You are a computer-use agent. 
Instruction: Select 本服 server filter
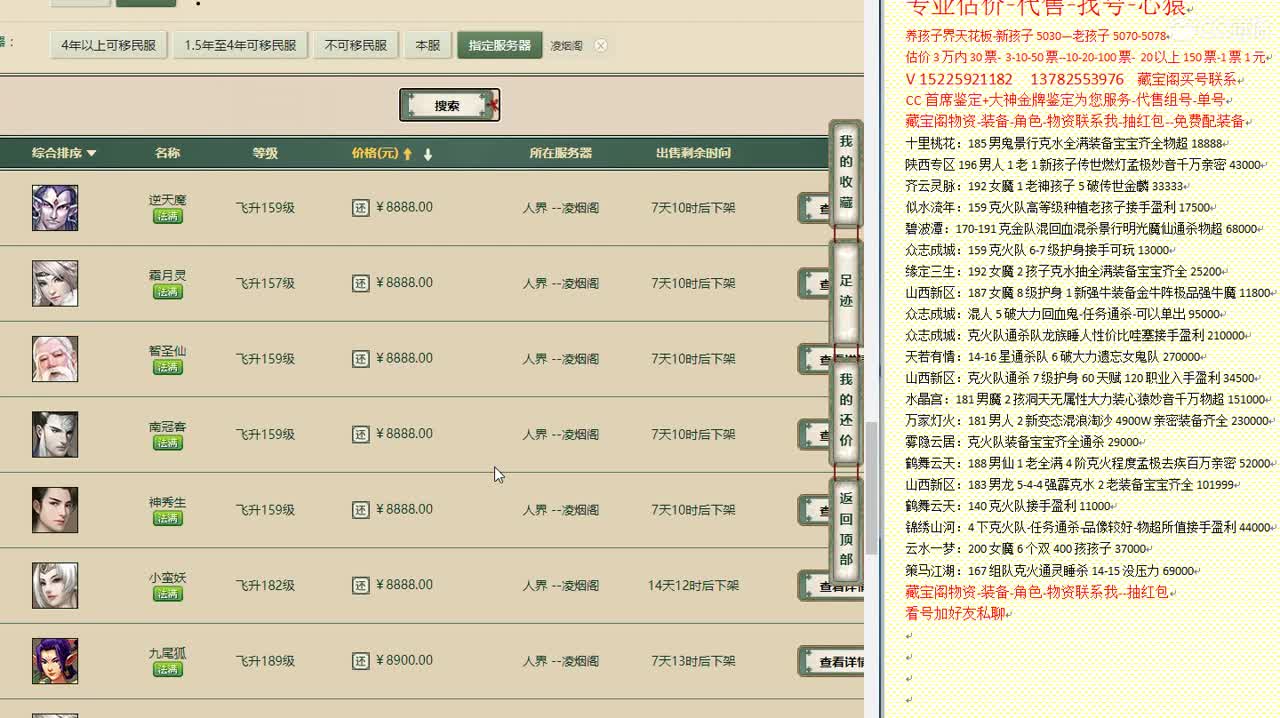point(428,45)
